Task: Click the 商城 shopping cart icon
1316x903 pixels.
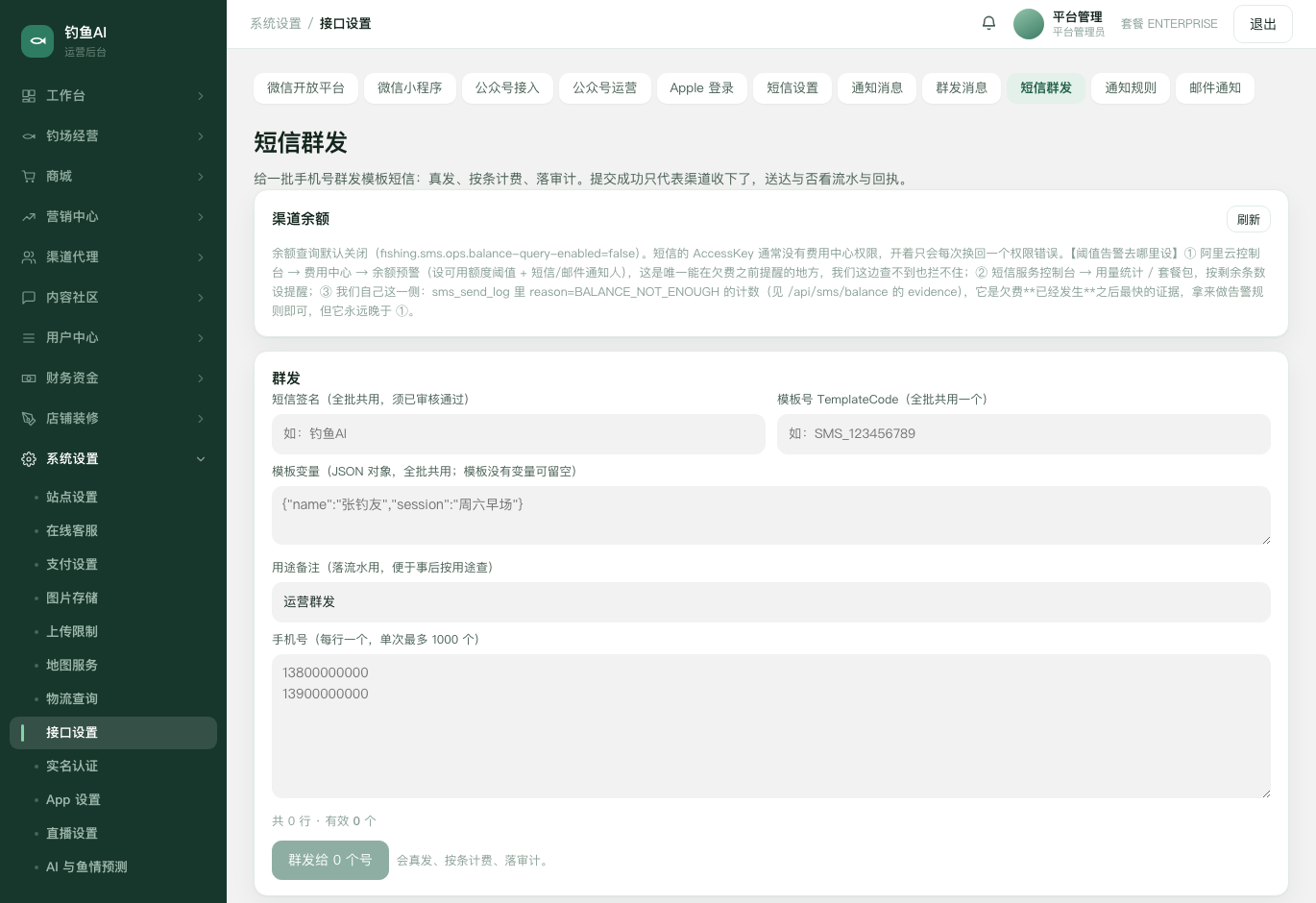Action: pos(29,177)
